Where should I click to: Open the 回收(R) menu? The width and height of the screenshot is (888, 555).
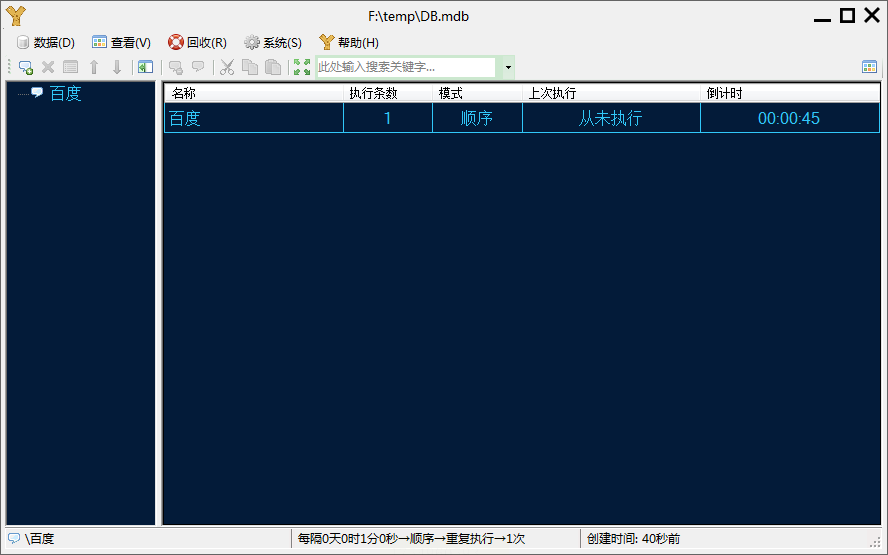pos(197,42)
